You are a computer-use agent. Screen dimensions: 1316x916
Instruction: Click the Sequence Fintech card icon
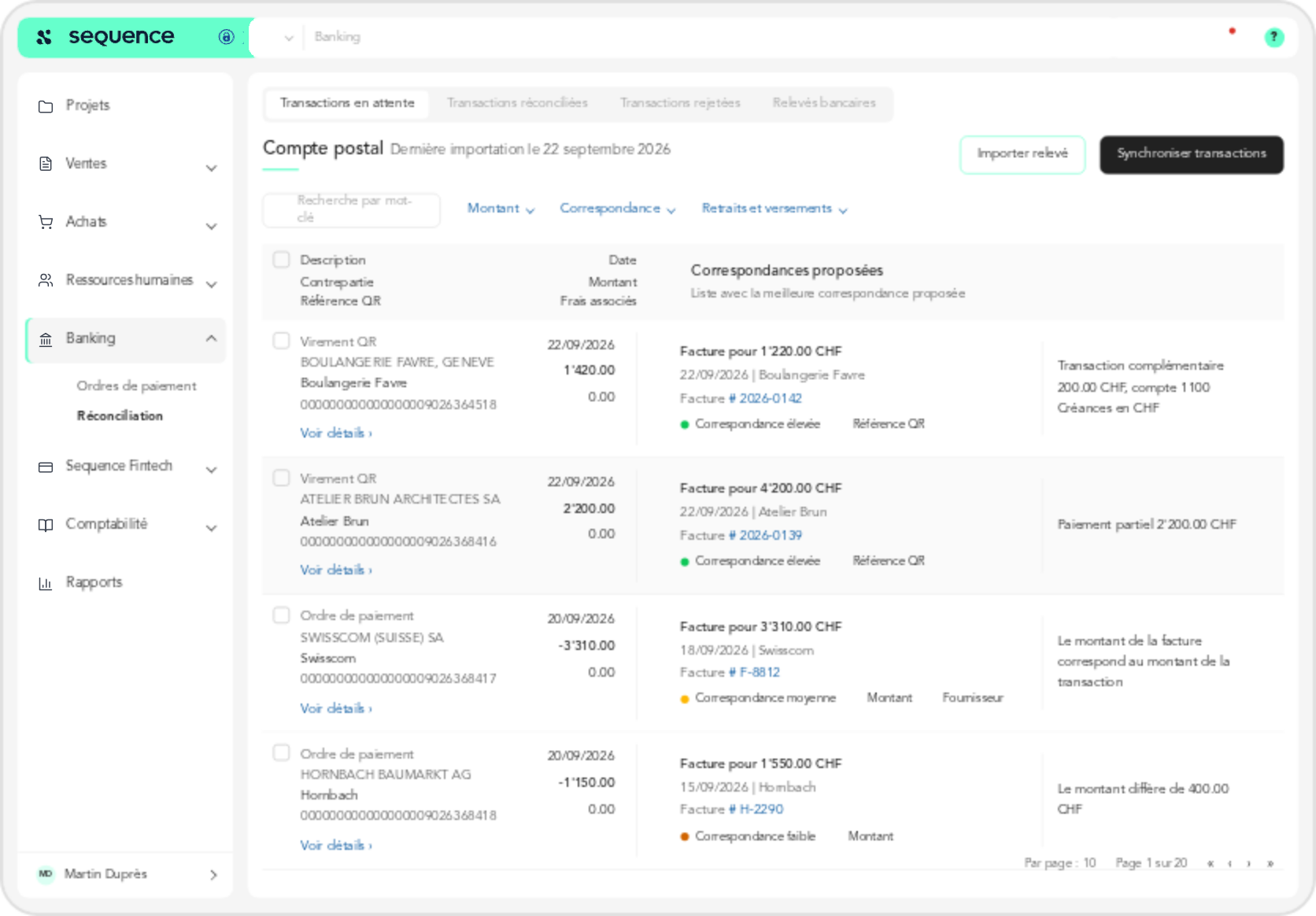(46, 467)
